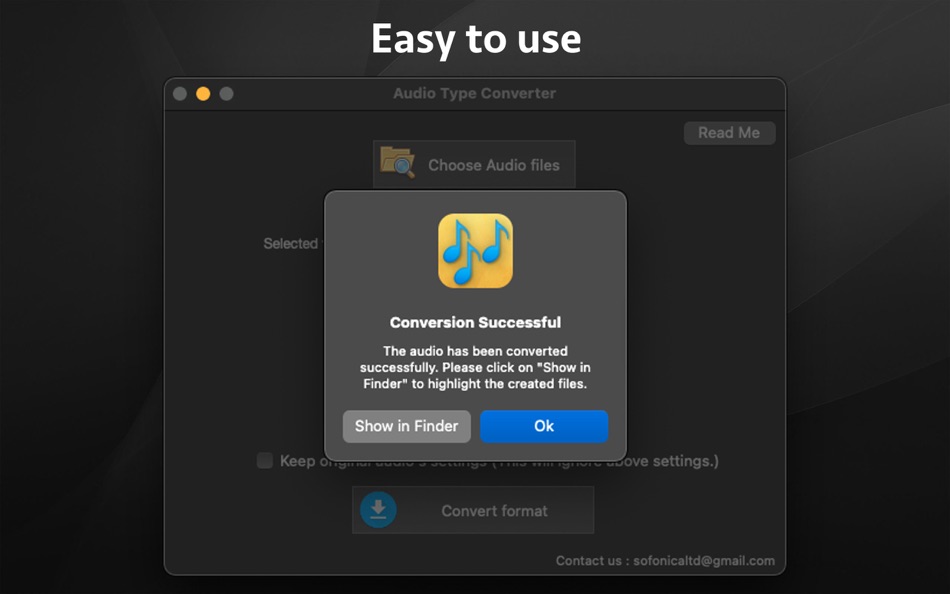Click the Conversion Successful dialog title
950x594 pixels.
click(475, 322)
